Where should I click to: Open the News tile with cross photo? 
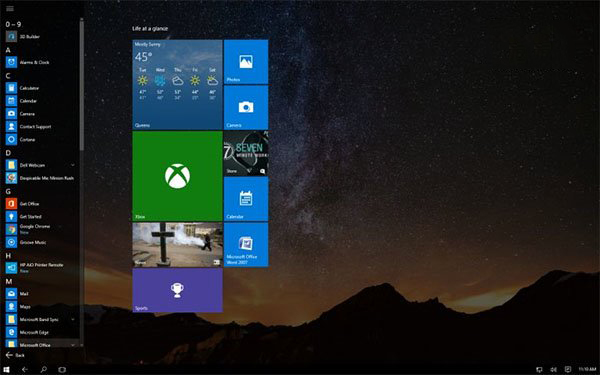(177, 245)
